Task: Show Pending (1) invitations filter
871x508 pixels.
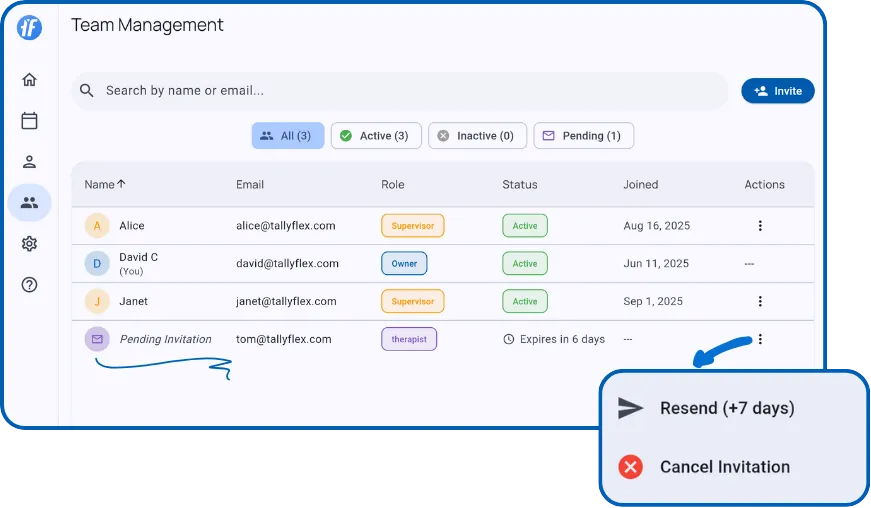Action: pyautogui.click(x=583, y=136)
